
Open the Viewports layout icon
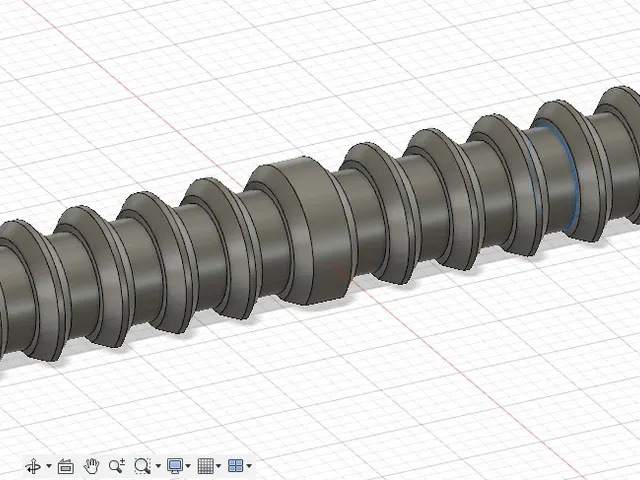tap(236, 466)
